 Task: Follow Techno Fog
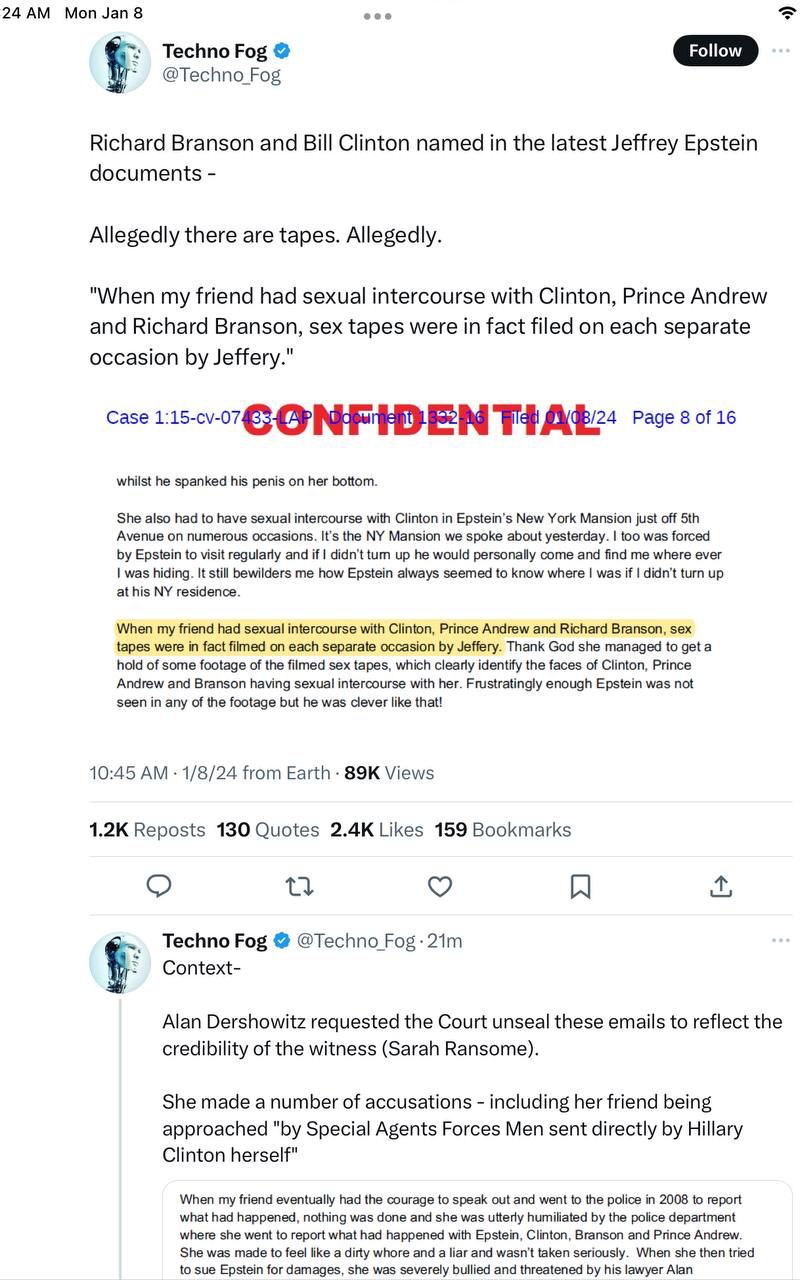[715, 51]
